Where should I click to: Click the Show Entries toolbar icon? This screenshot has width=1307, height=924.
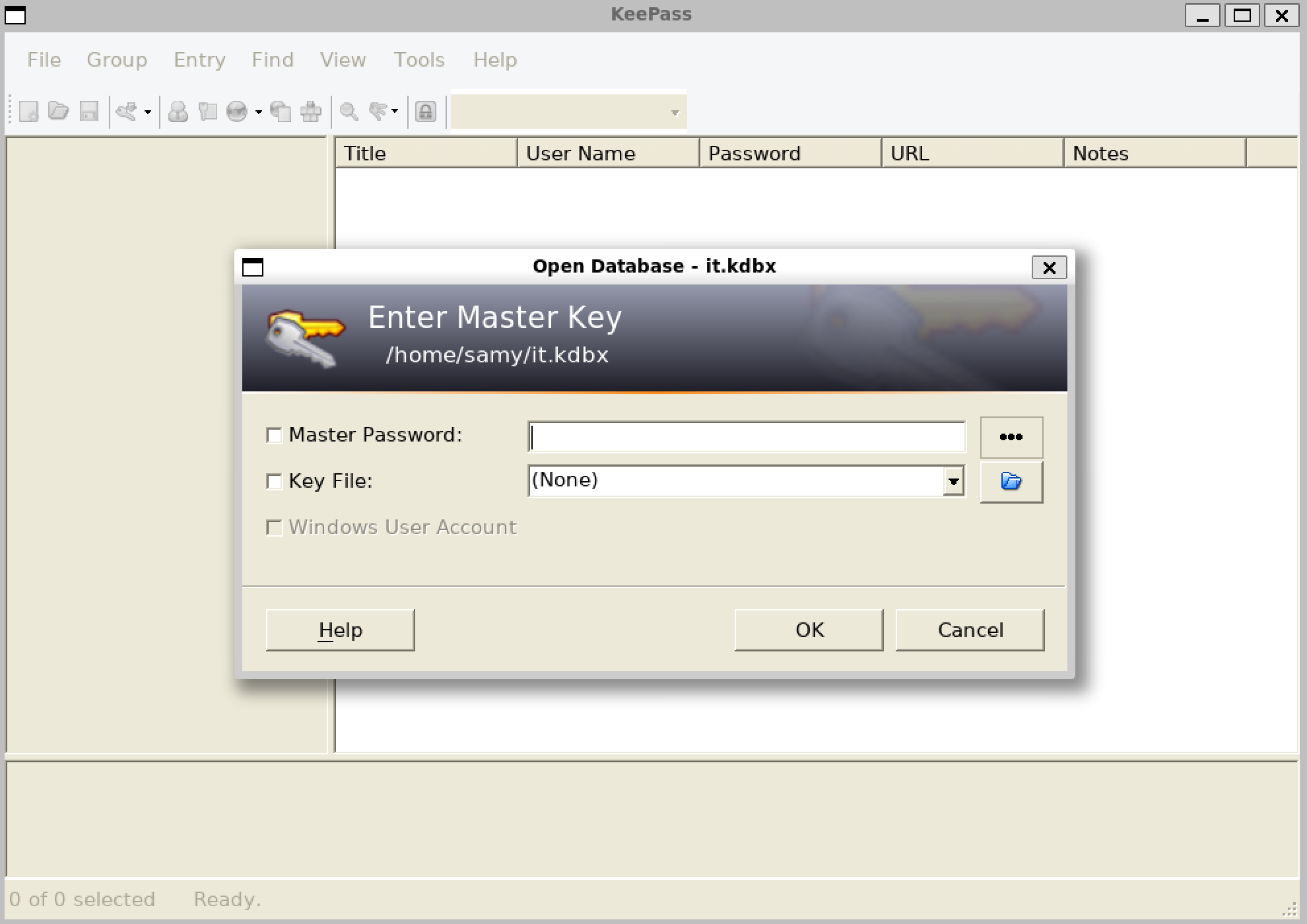[378, 112]
